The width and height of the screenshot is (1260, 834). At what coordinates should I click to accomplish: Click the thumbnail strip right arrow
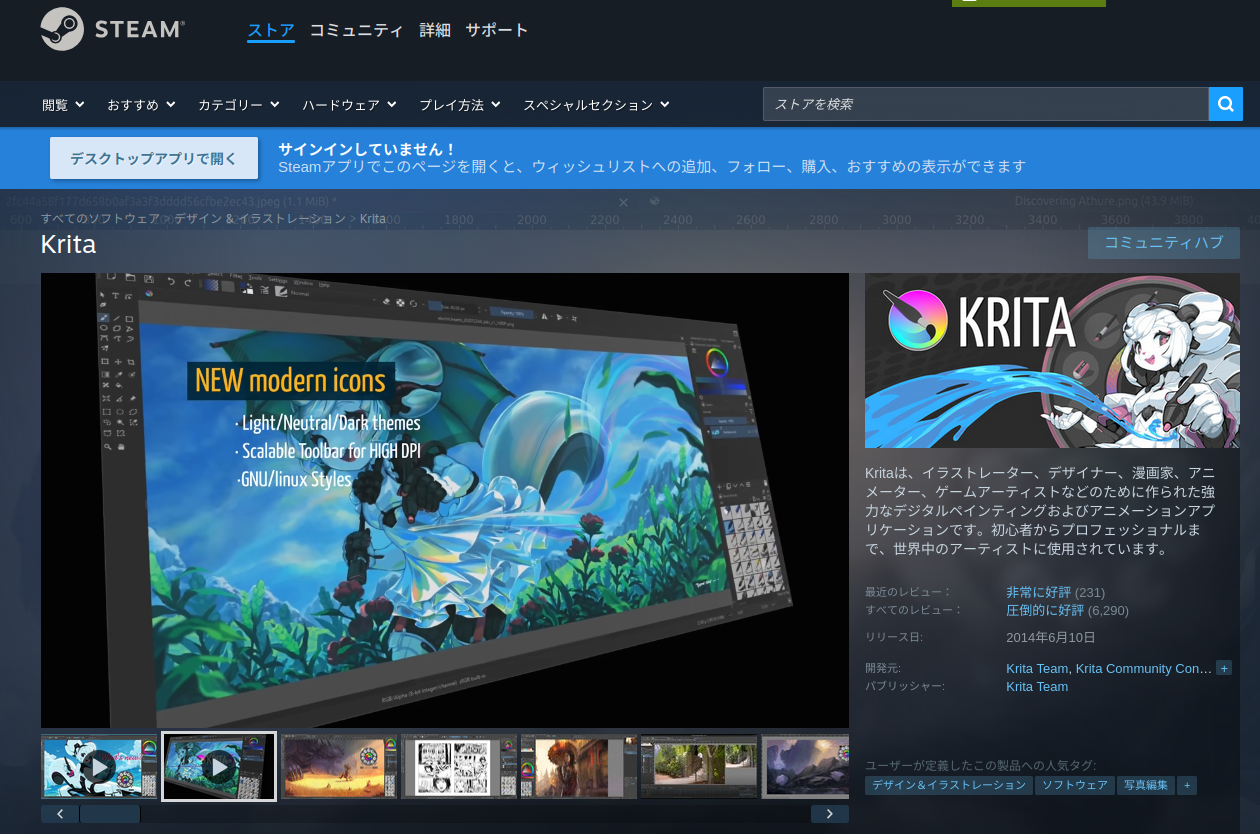(x=829, y=814)
